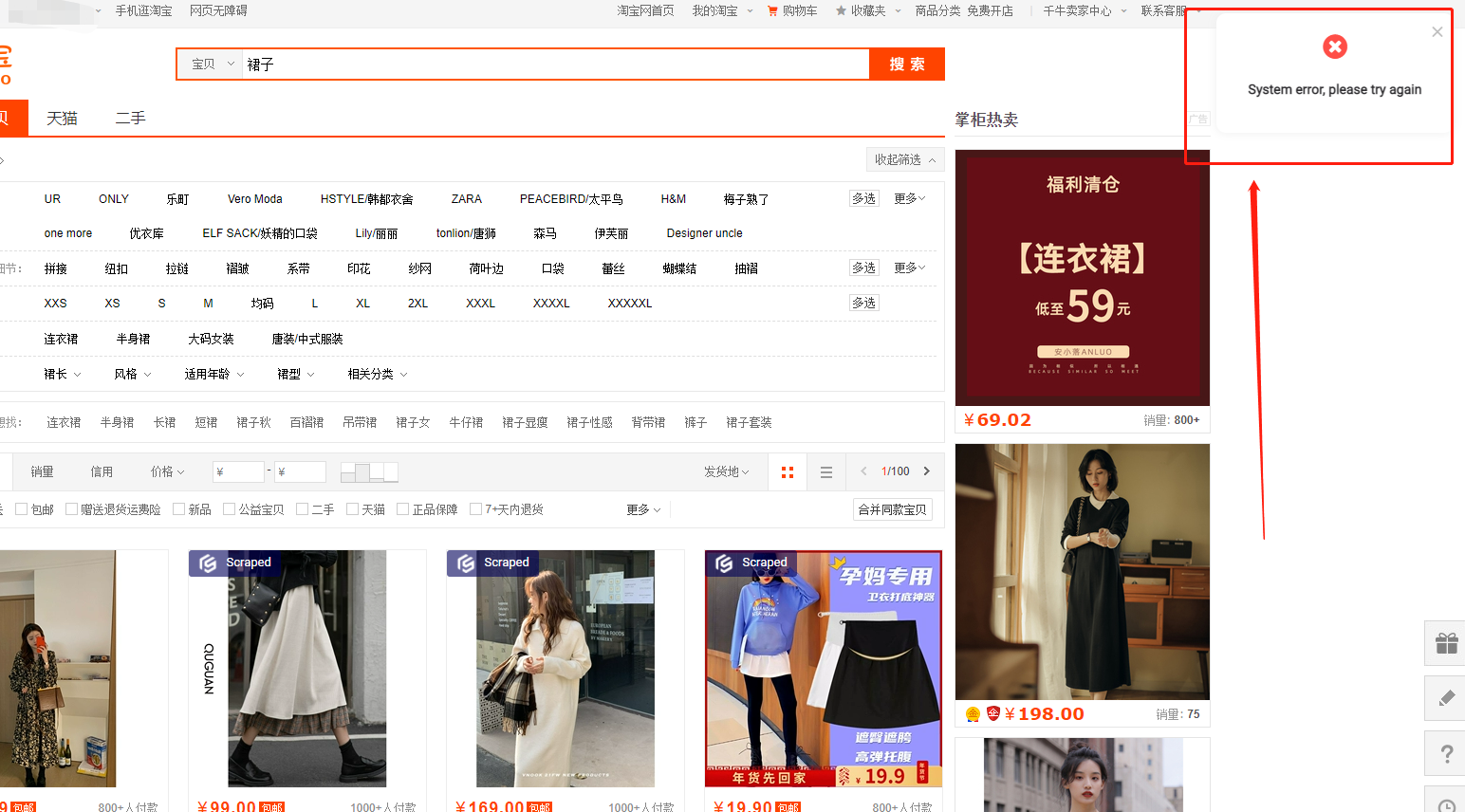Click the minimum price input field
The height and width of the screenshot is (812, 1465).
[x=237, y=471]
